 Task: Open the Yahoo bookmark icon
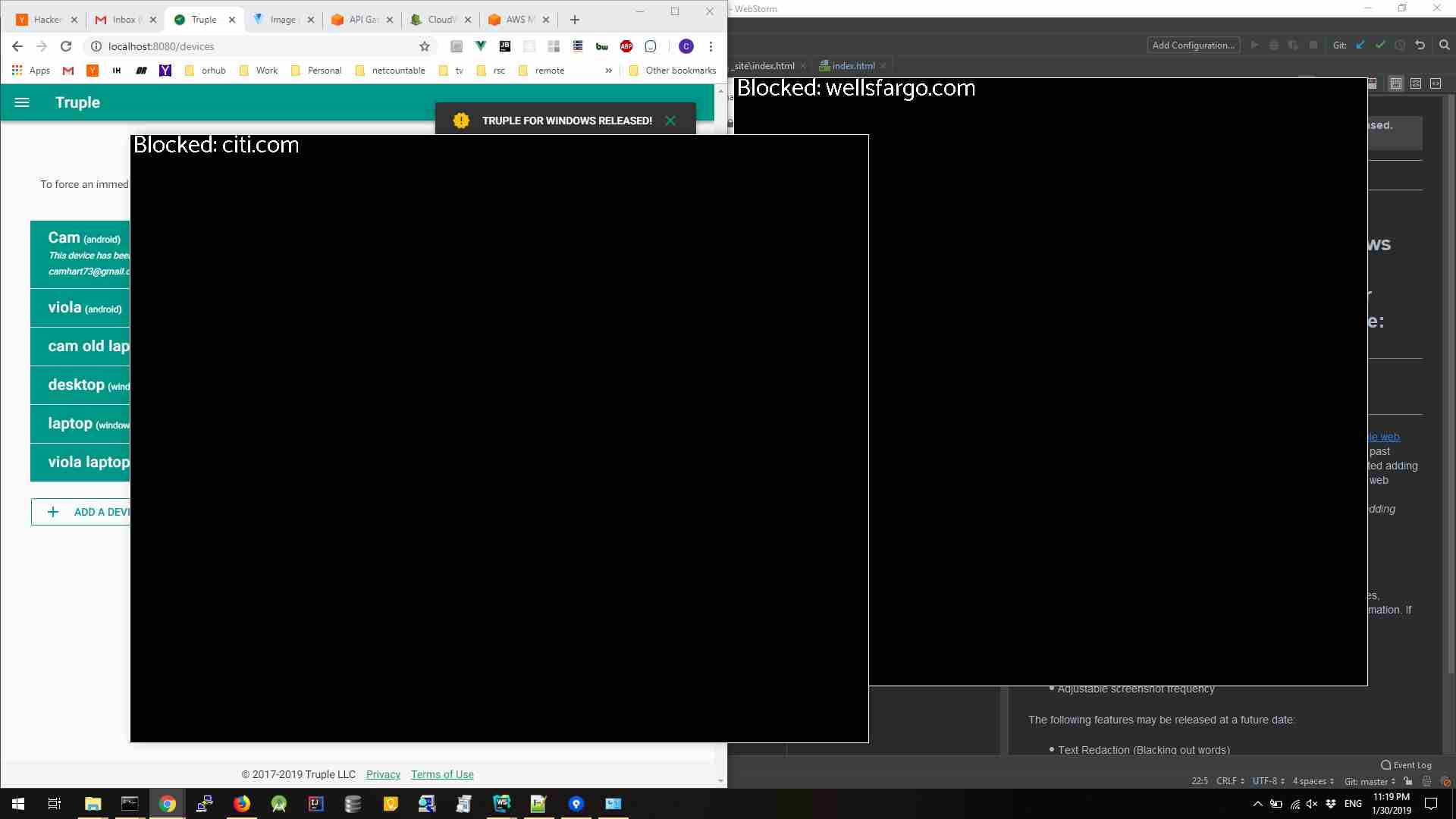[165, 71]
